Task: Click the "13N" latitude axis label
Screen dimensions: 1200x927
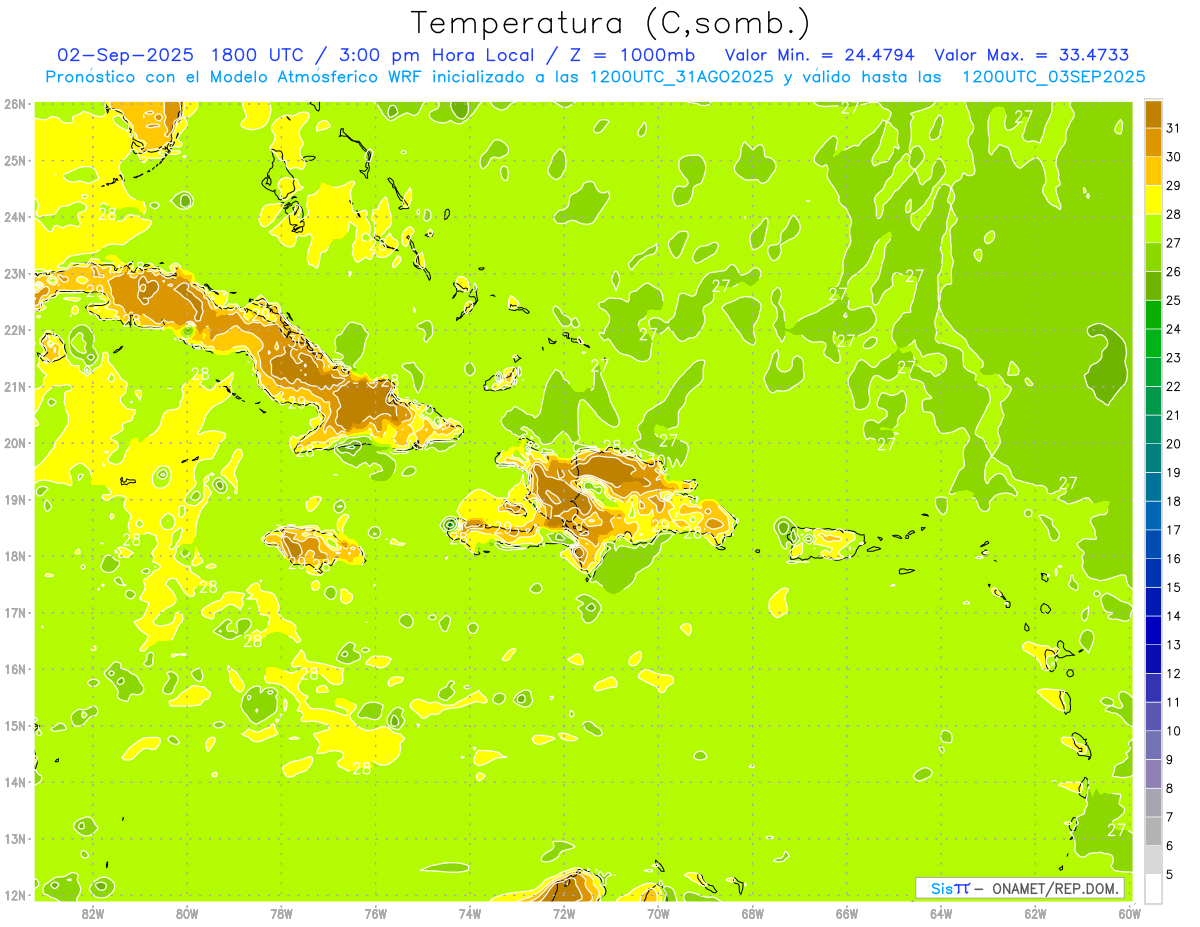Action: [15, 839]
